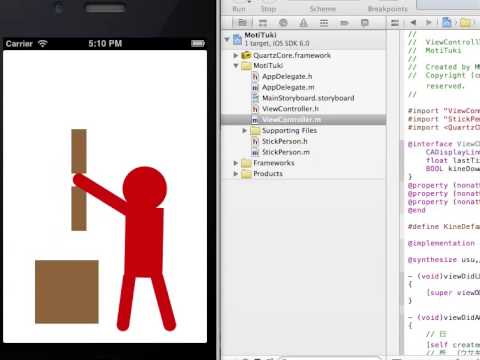Click the #define KineDefa line
The image size is (480, 360).
pyautogui.click(x=443, y=227)
